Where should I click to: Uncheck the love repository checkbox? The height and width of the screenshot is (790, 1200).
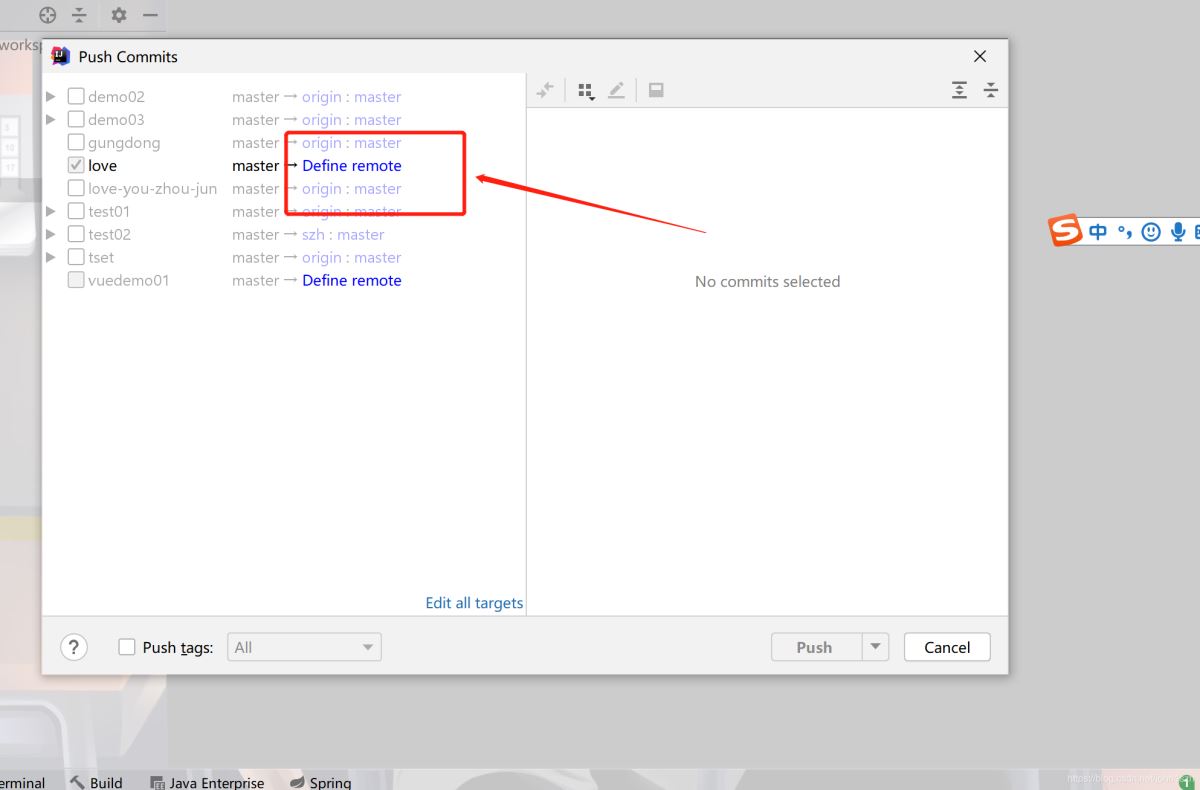pyautogui.click(x=76, y=166)
